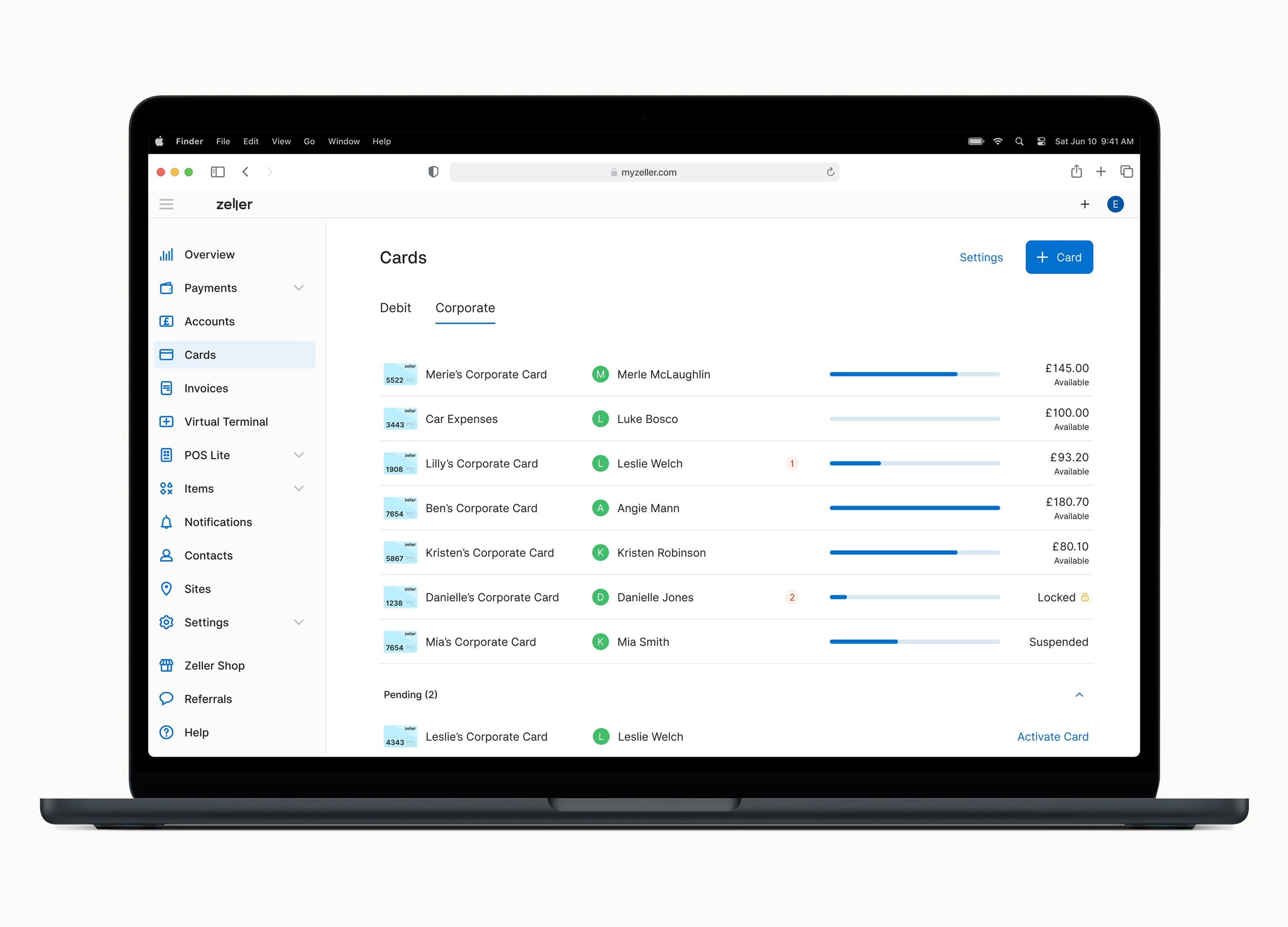1288x927 pixels.
Task: Click the Activate Card link
Action: [1052, 737]
